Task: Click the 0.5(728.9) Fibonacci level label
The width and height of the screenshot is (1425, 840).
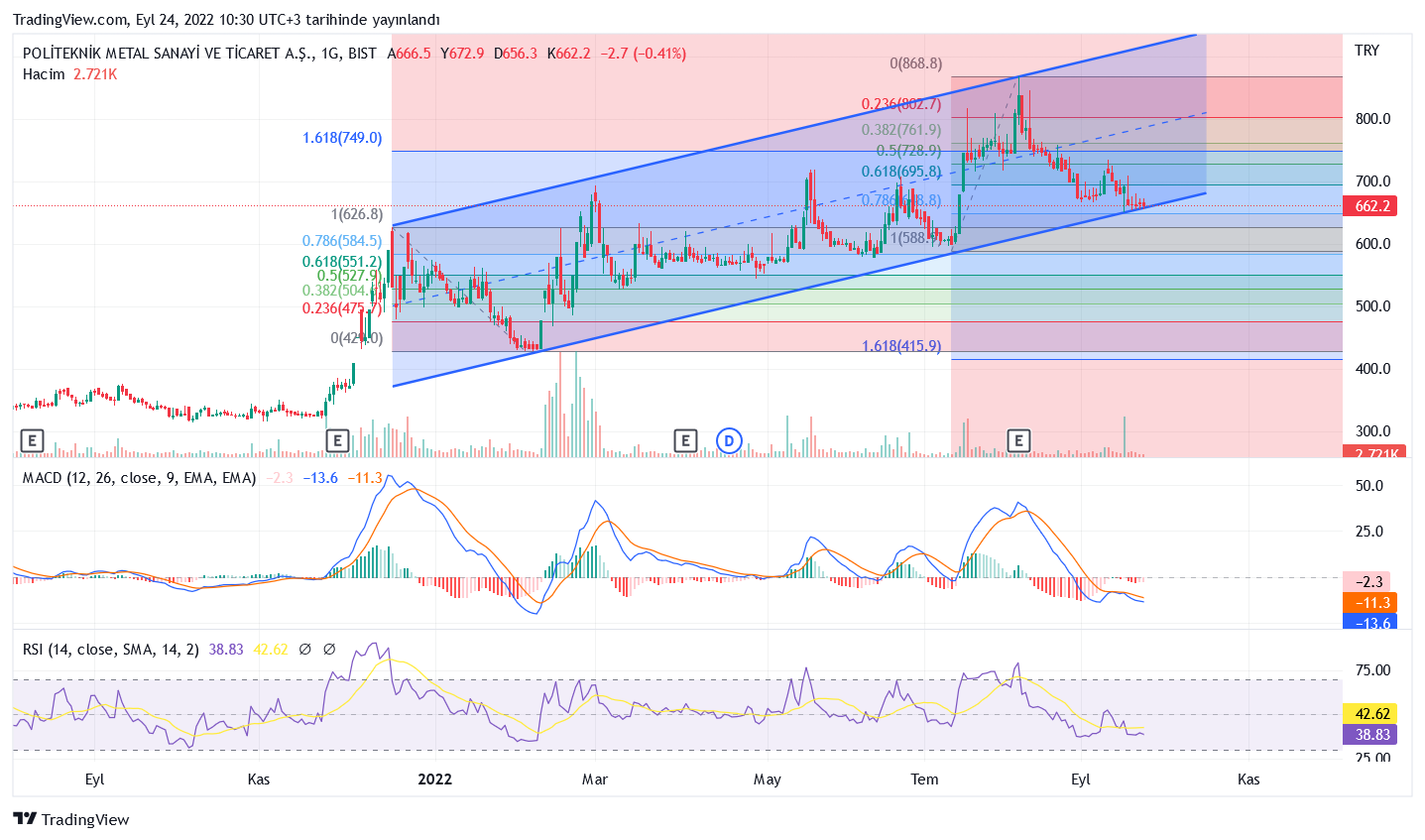Action: tap(908, 151)
